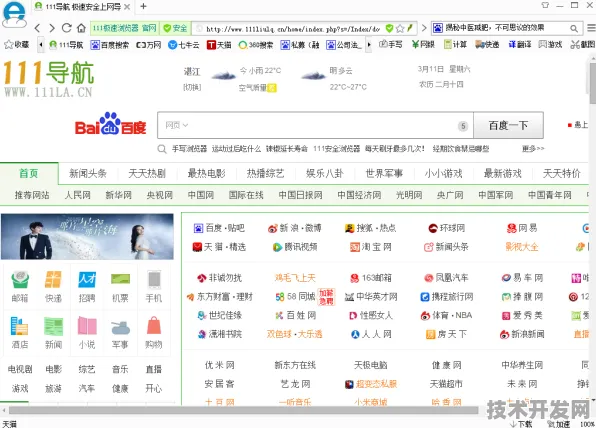Viewport: 596px width, 428px height.
Task: Click the 加速 accelerate status bar item
Action: tap(558, 424)
